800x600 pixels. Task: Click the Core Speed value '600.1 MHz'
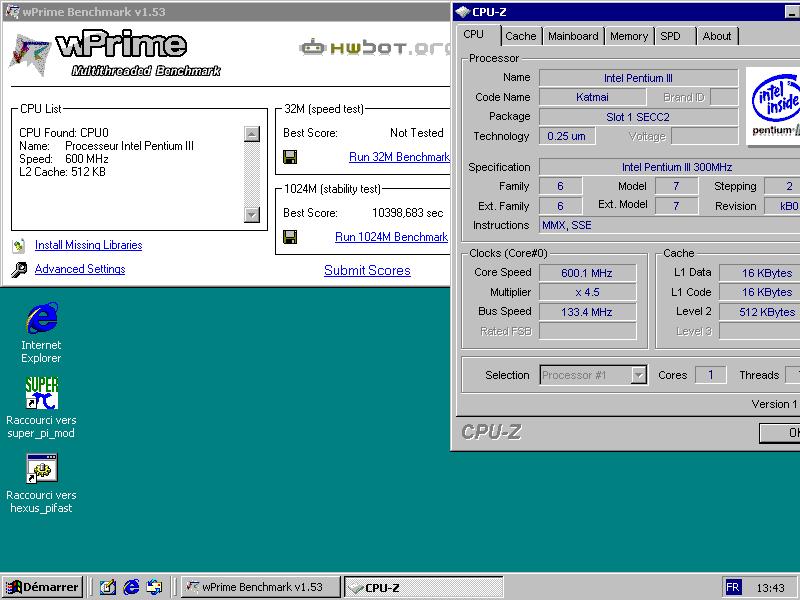pos(587,273)
